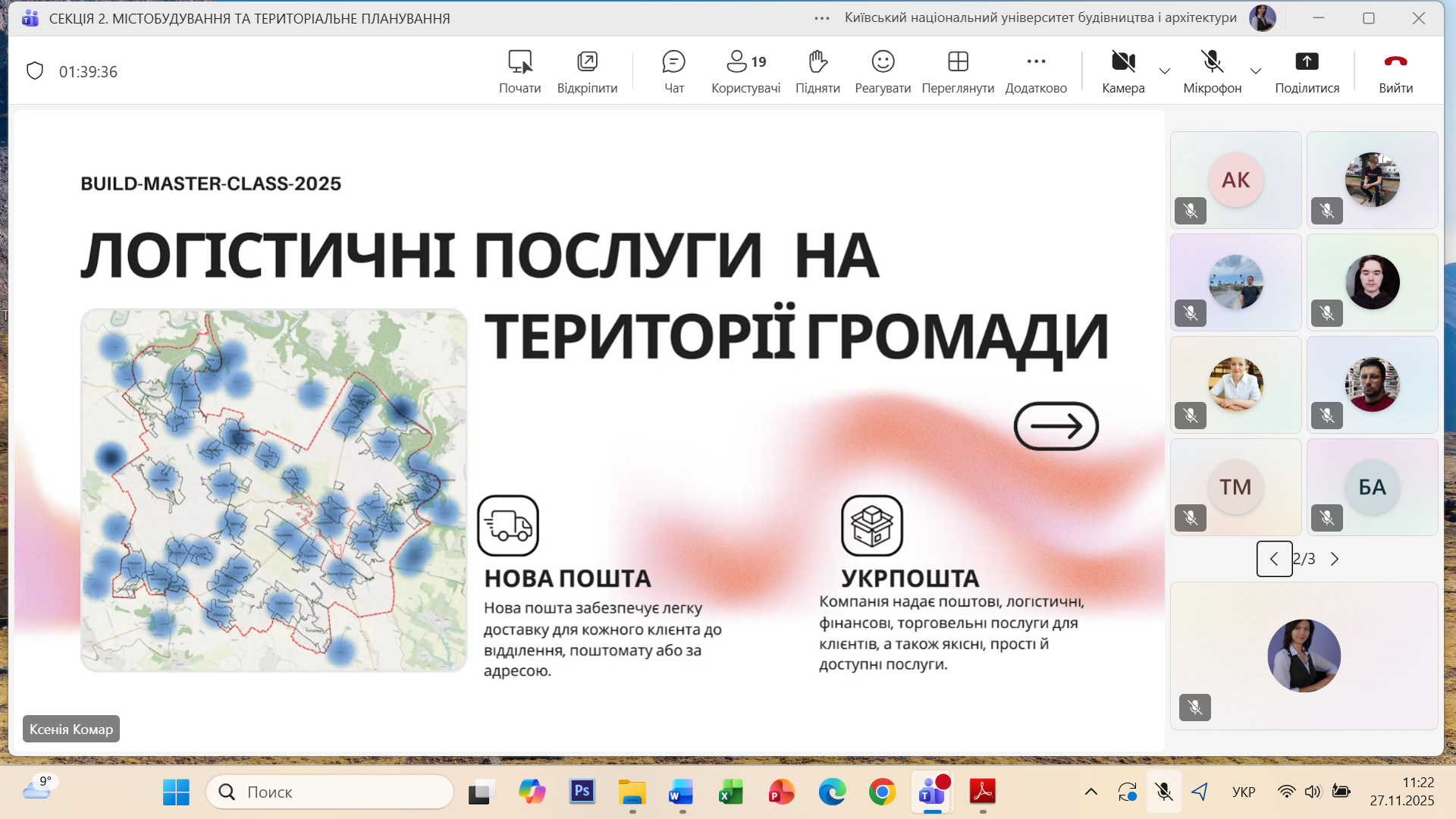
Task: Expand camera options dropdown arrow
Action: 1165,71
